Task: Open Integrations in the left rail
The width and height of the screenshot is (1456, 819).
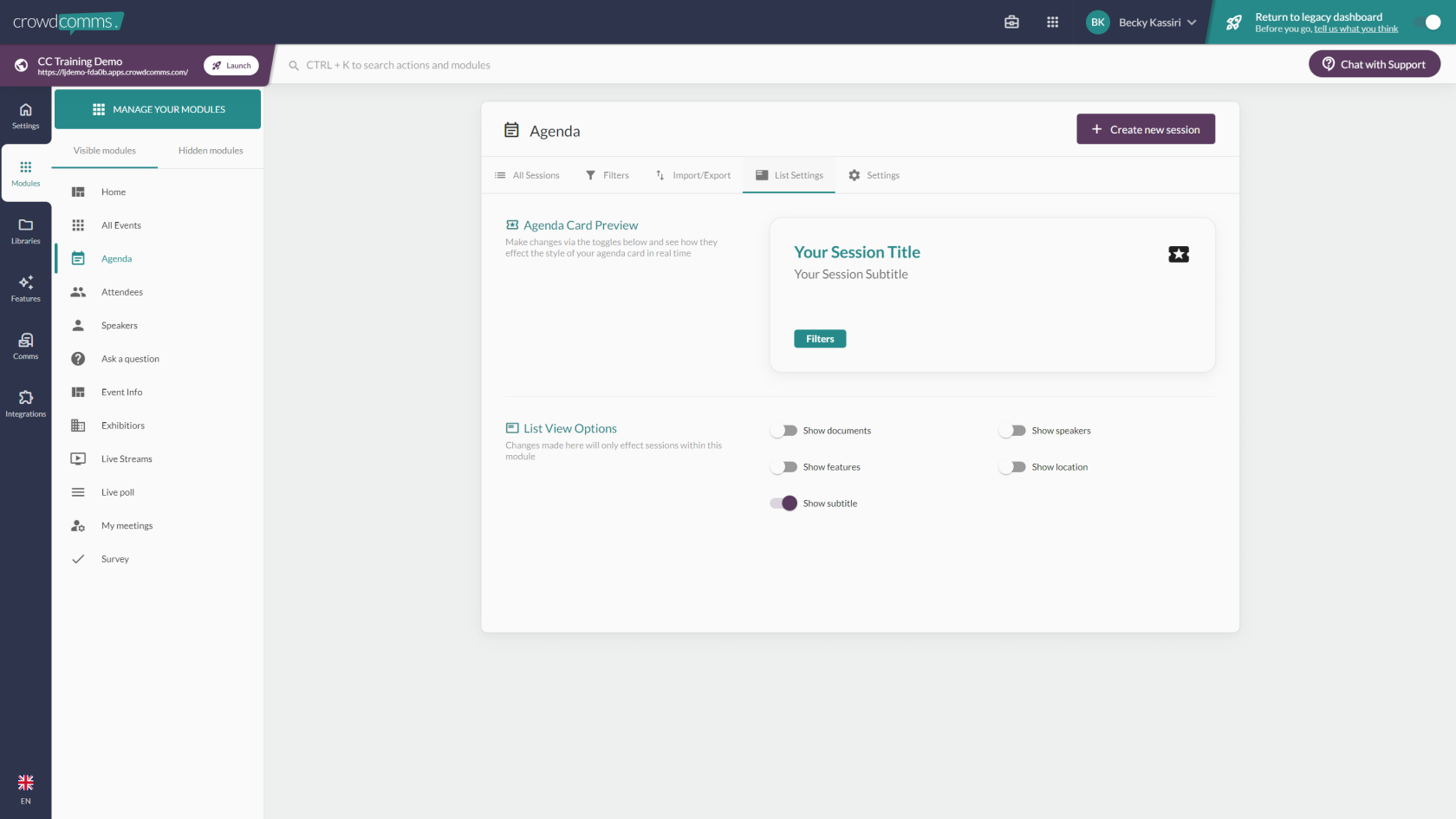Action: (26, 404)
